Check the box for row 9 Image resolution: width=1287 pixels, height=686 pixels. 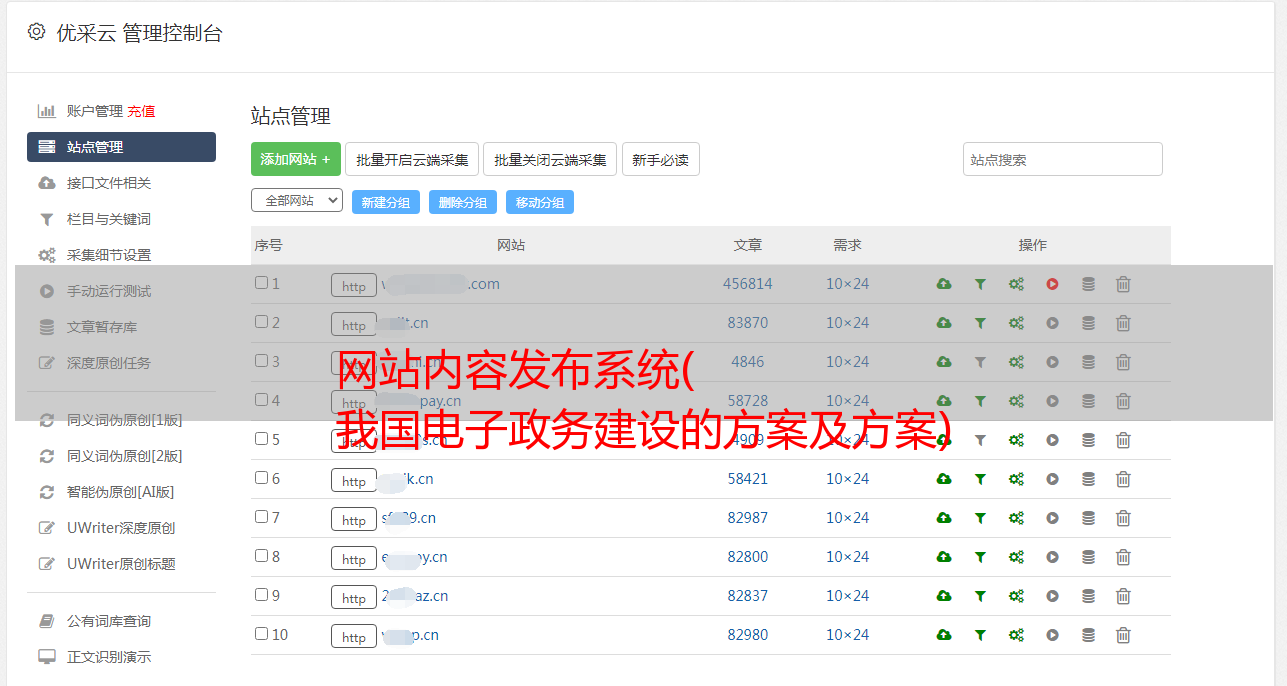click(261, 595)
